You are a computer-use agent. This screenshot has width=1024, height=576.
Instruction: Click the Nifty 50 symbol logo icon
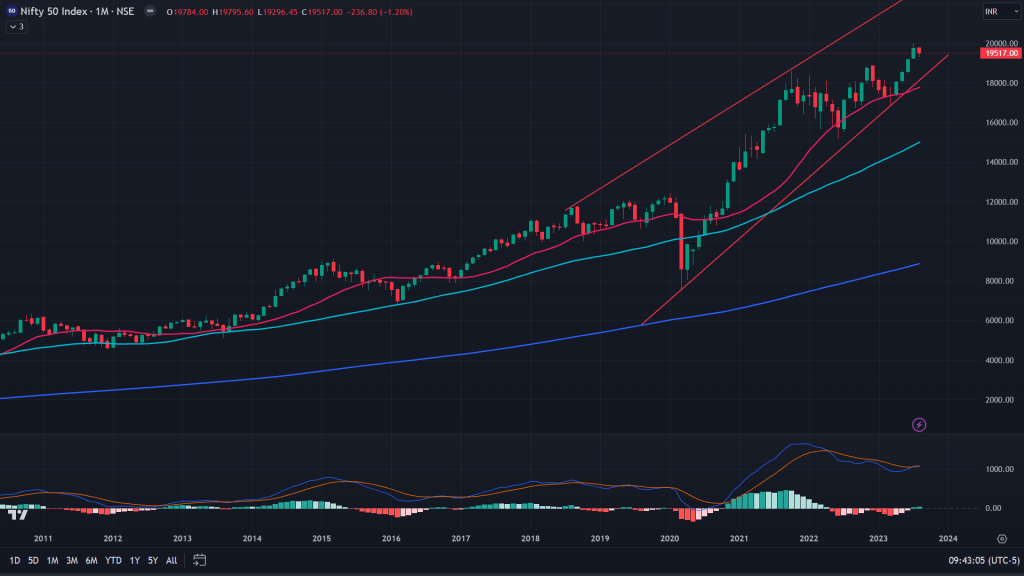pos(11,11)
